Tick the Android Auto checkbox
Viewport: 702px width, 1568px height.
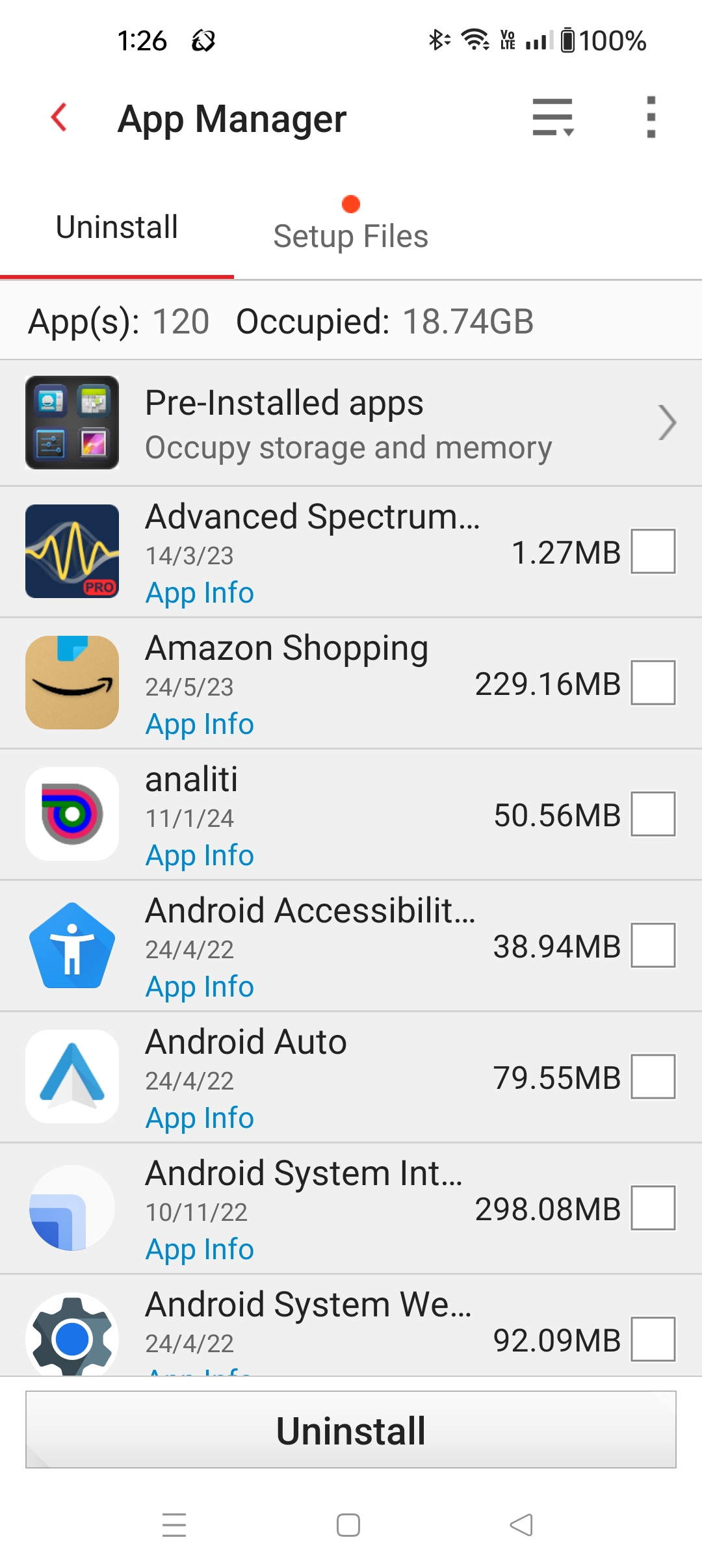[x=653, y=1077]
